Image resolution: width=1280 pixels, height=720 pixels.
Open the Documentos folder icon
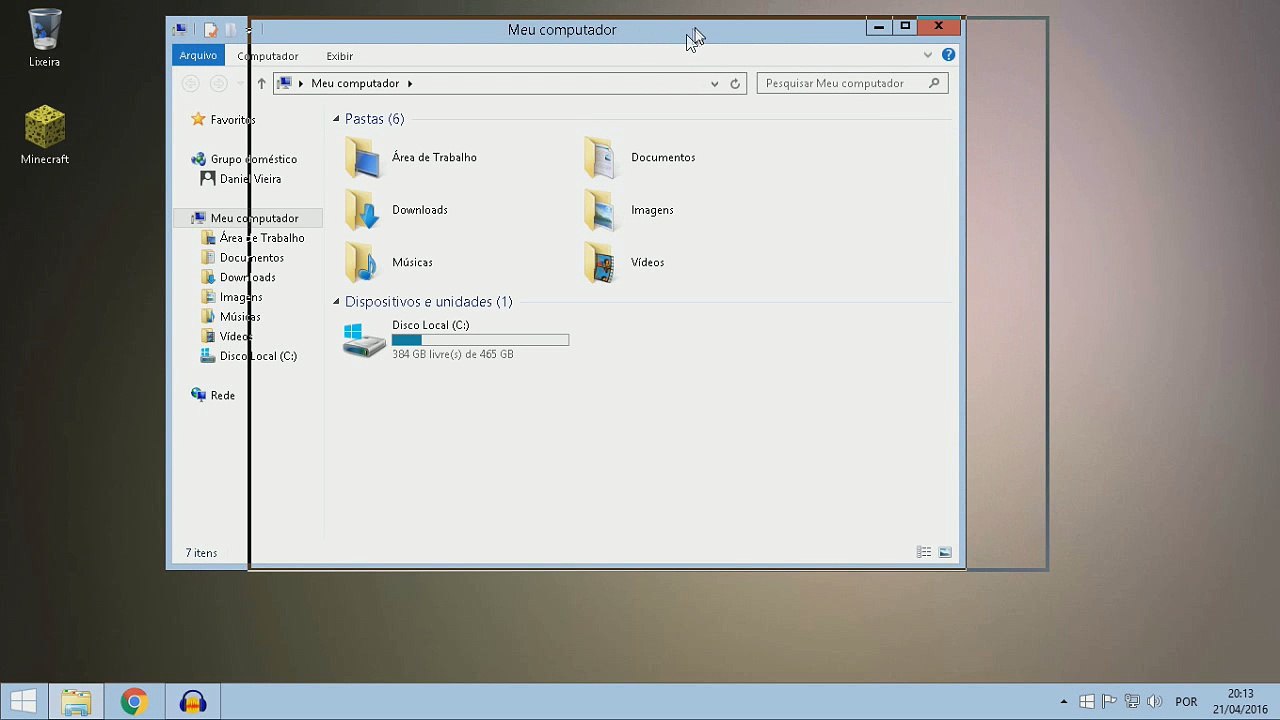[600, 158]
